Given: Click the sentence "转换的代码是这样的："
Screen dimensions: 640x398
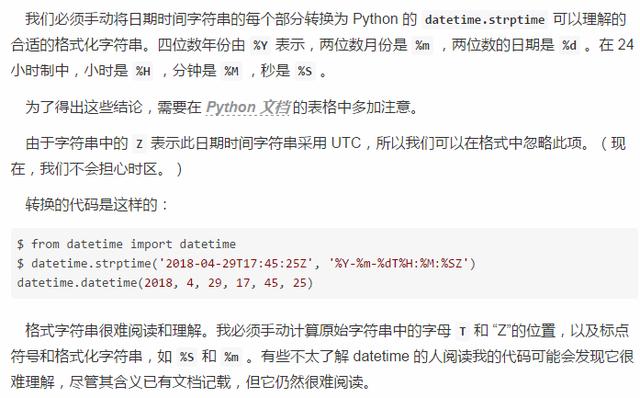Looking at the screenshot, I should (97, 205).
